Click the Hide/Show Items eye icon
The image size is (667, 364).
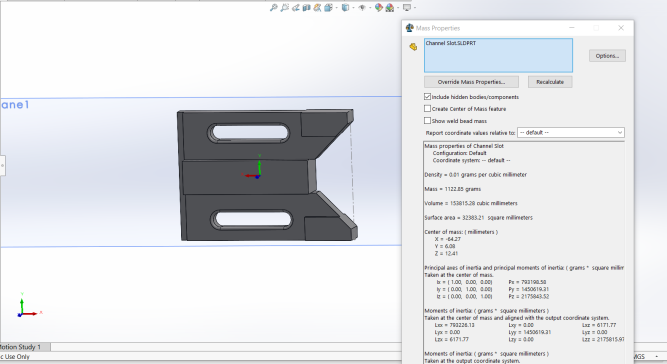click(x=362, y=8)
